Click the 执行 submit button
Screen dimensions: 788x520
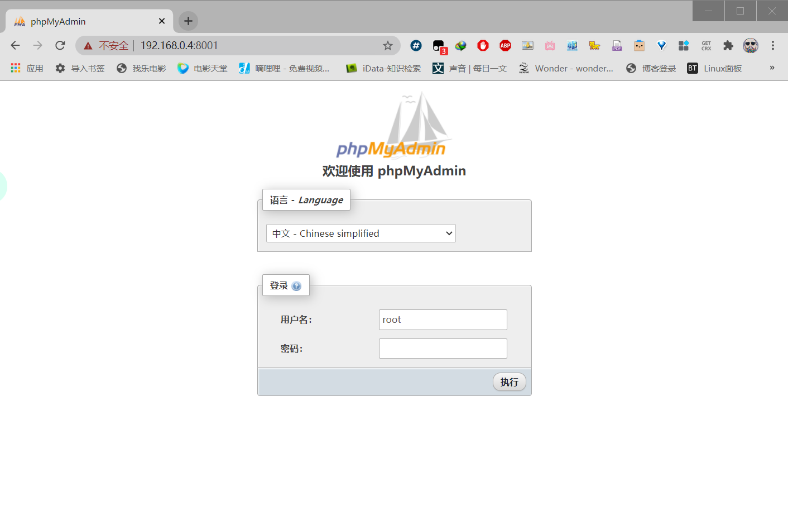(509, 382)
